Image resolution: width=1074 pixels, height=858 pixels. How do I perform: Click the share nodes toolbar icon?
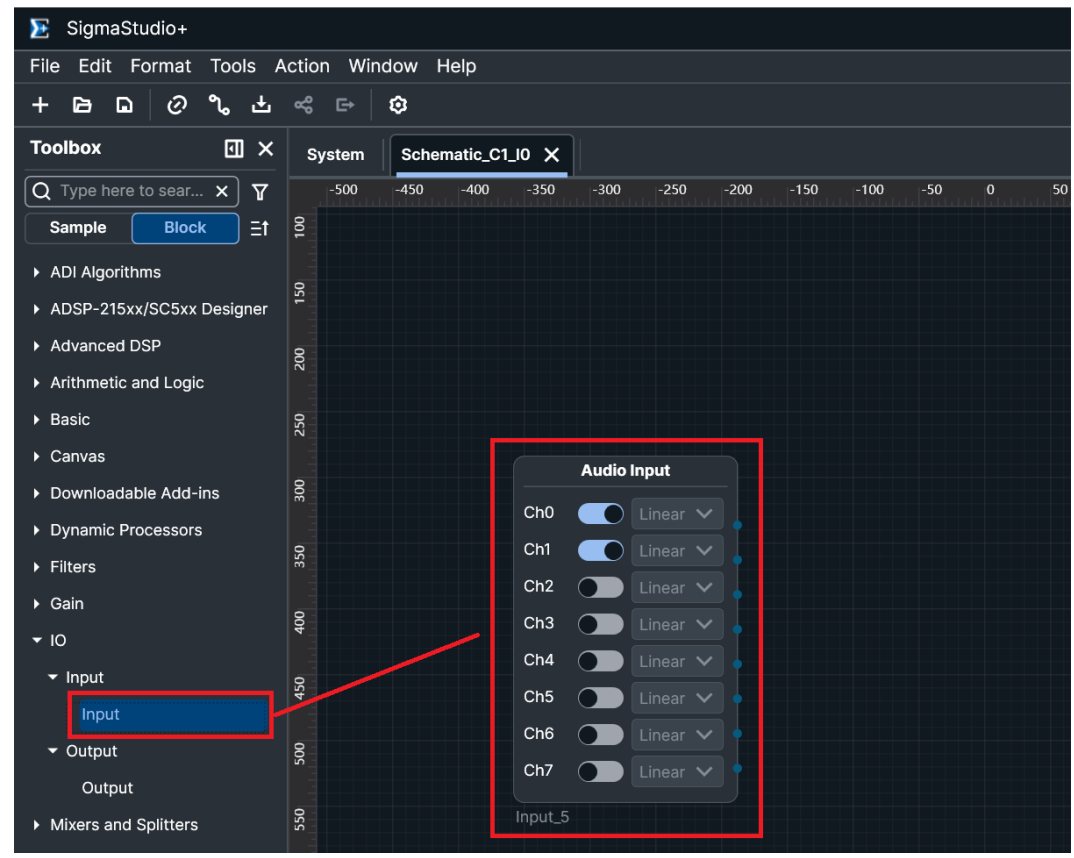[303, 105]
